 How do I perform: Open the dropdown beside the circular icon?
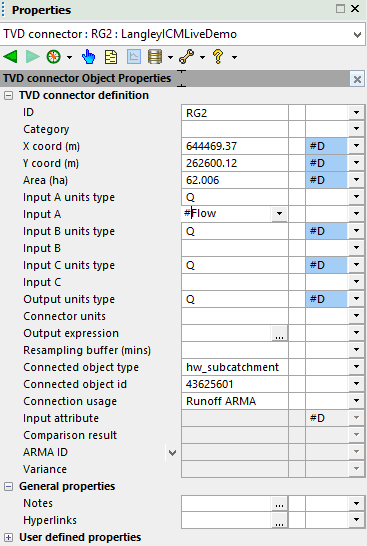(69, 57)
